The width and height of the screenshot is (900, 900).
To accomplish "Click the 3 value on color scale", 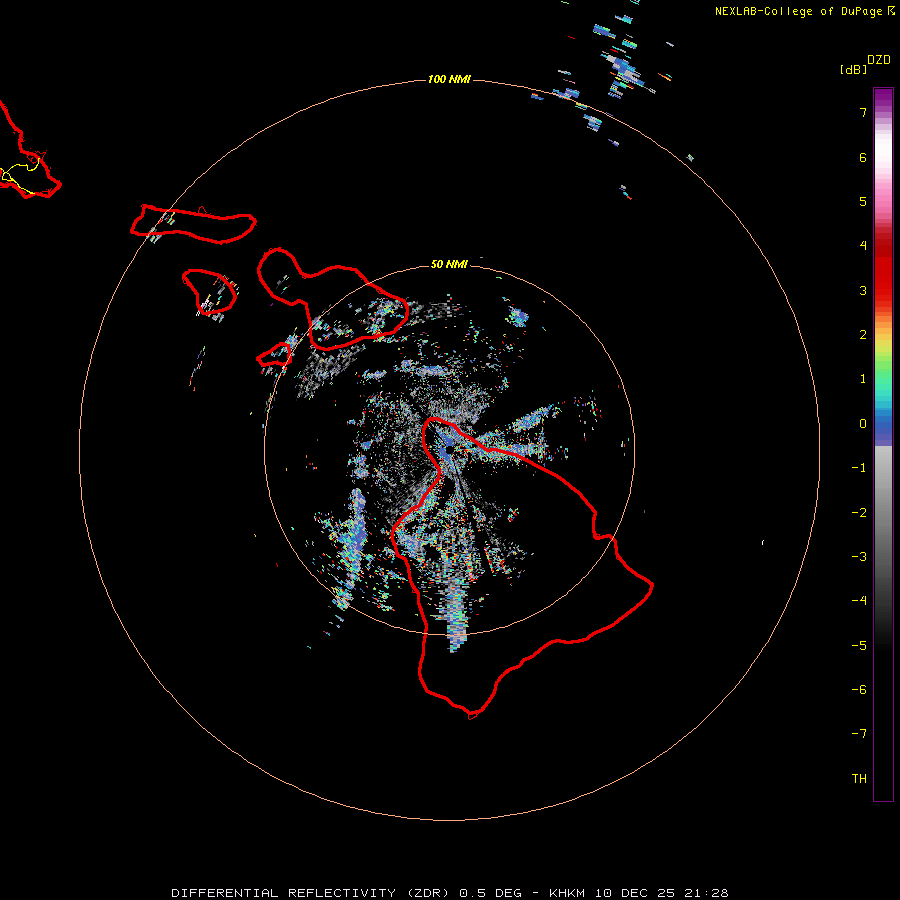I will point(863,290).
